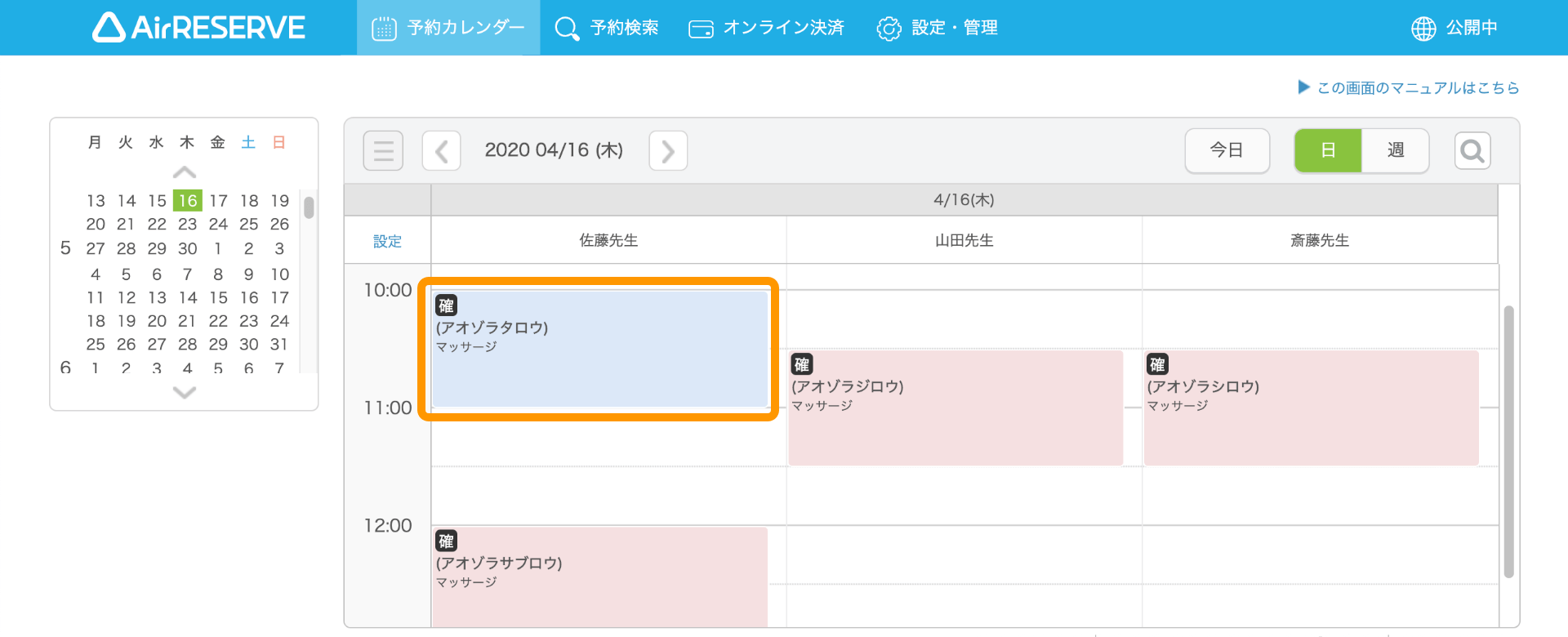This screenshot has height=637, width=1568.
Task: Open アオゾラジロウ reservation block
Action: [x=955, y=408]
